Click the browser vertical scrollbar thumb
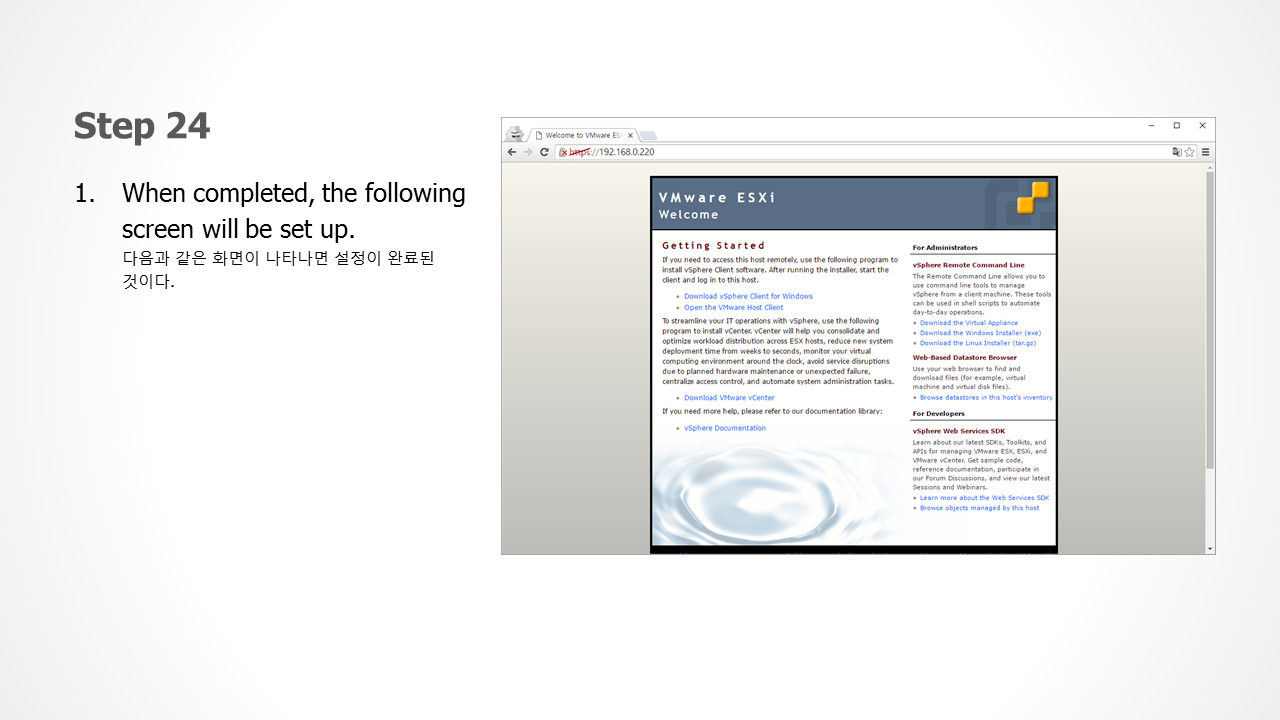 pyautogui.click(x=1209, y=319)
